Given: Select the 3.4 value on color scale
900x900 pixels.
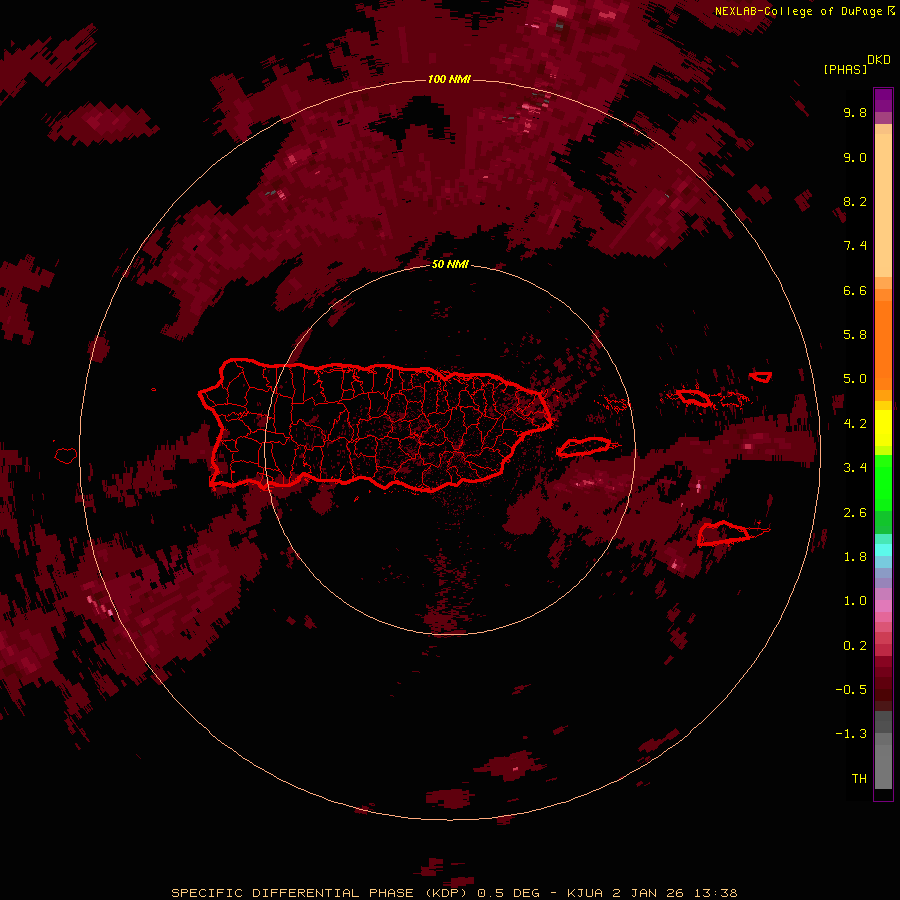Looking at the screenshot, I should pyautogui.click(x=855, y=468).
